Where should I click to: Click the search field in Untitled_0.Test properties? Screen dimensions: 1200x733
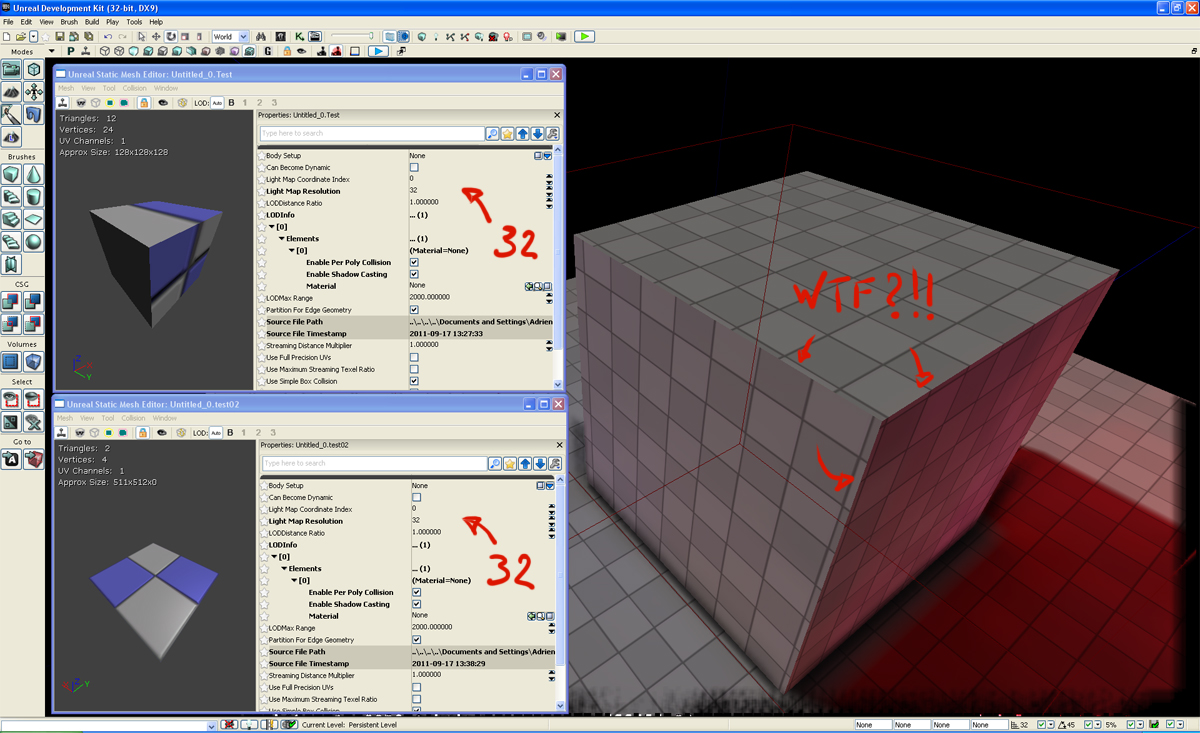click(372, 133)
